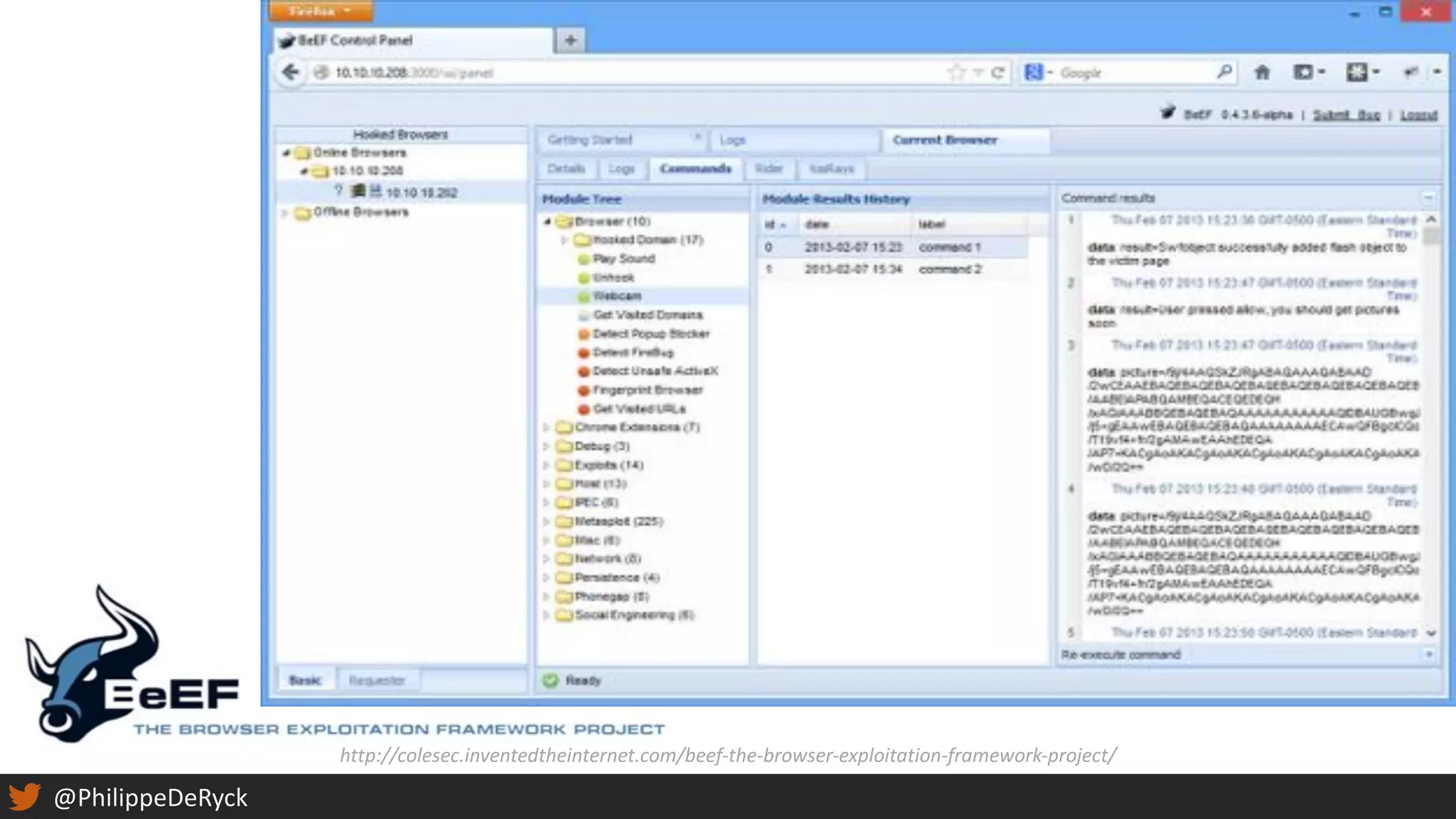Select the Fingerprint Browser module
Viewport: 1456px width, 819px height.
pos(647,390)
